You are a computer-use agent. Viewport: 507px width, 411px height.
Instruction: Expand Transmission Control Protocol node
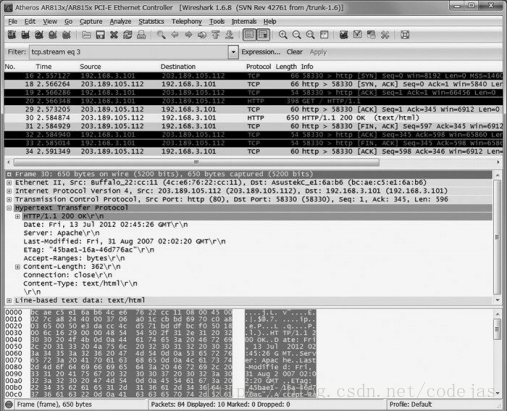click(x=9, y=199)
